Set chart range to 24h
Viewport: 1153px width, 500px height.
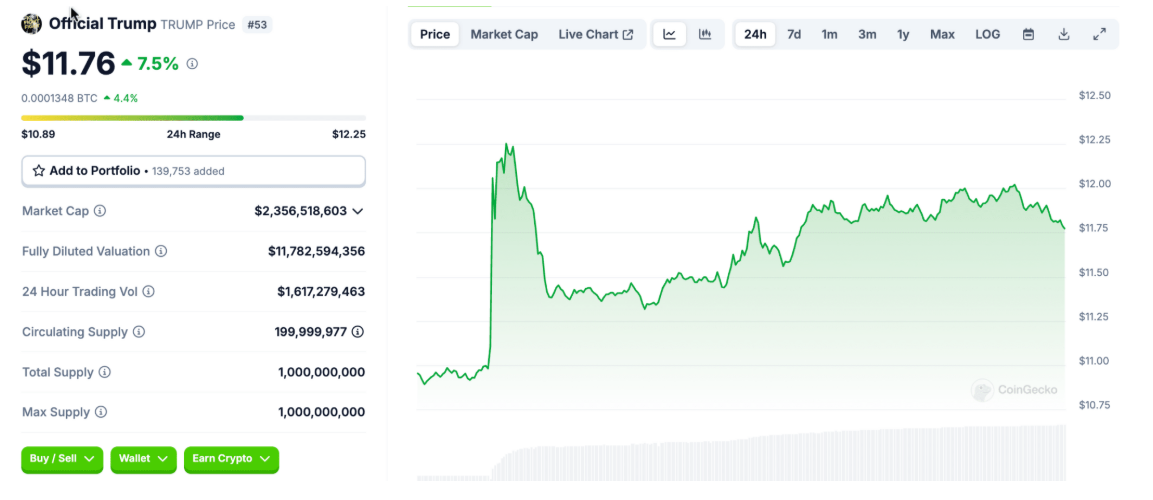755,35
